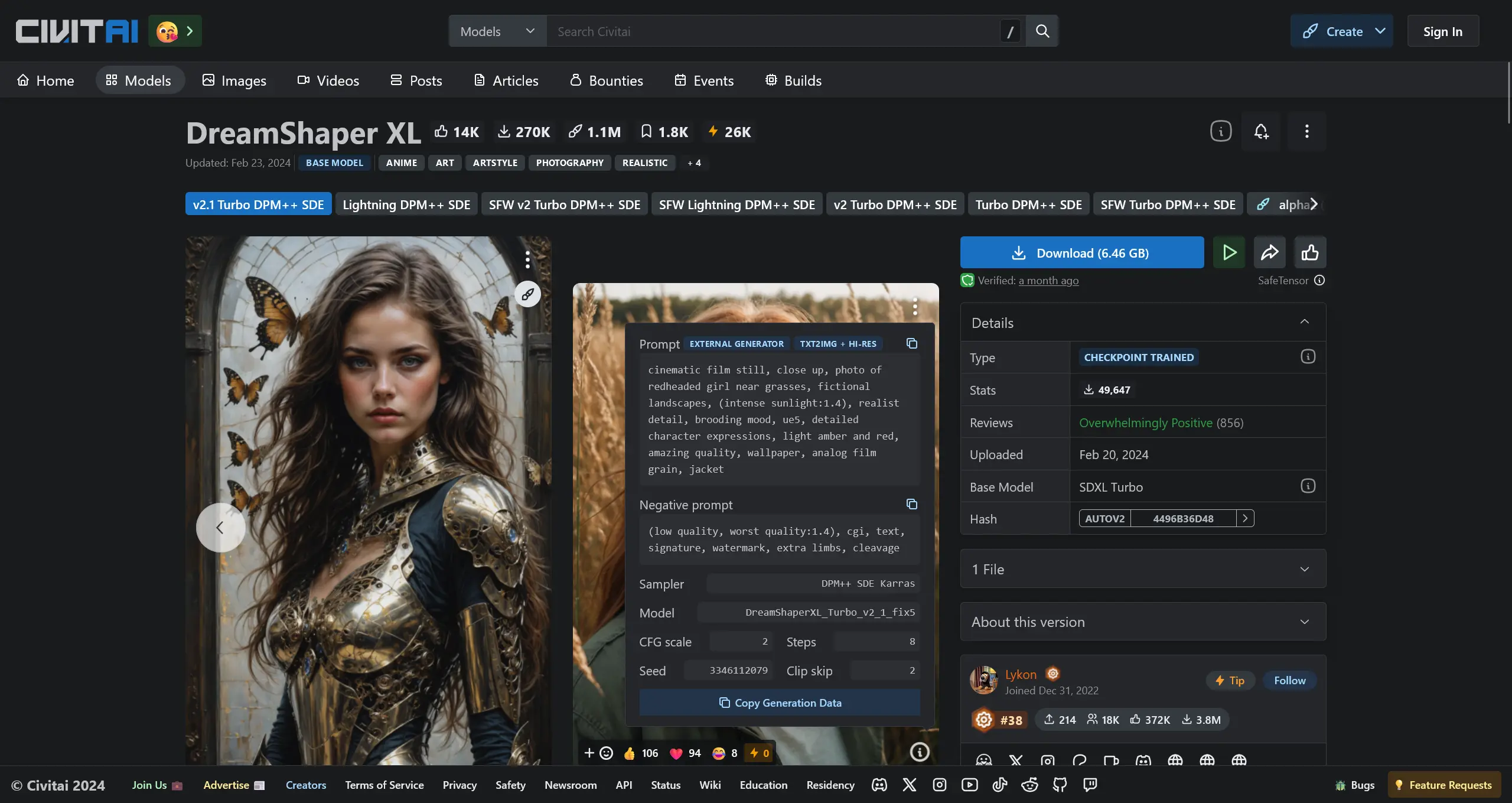Select Lightning DPM++ SDE version
1512x803 pixels.
tap(406, 204)
